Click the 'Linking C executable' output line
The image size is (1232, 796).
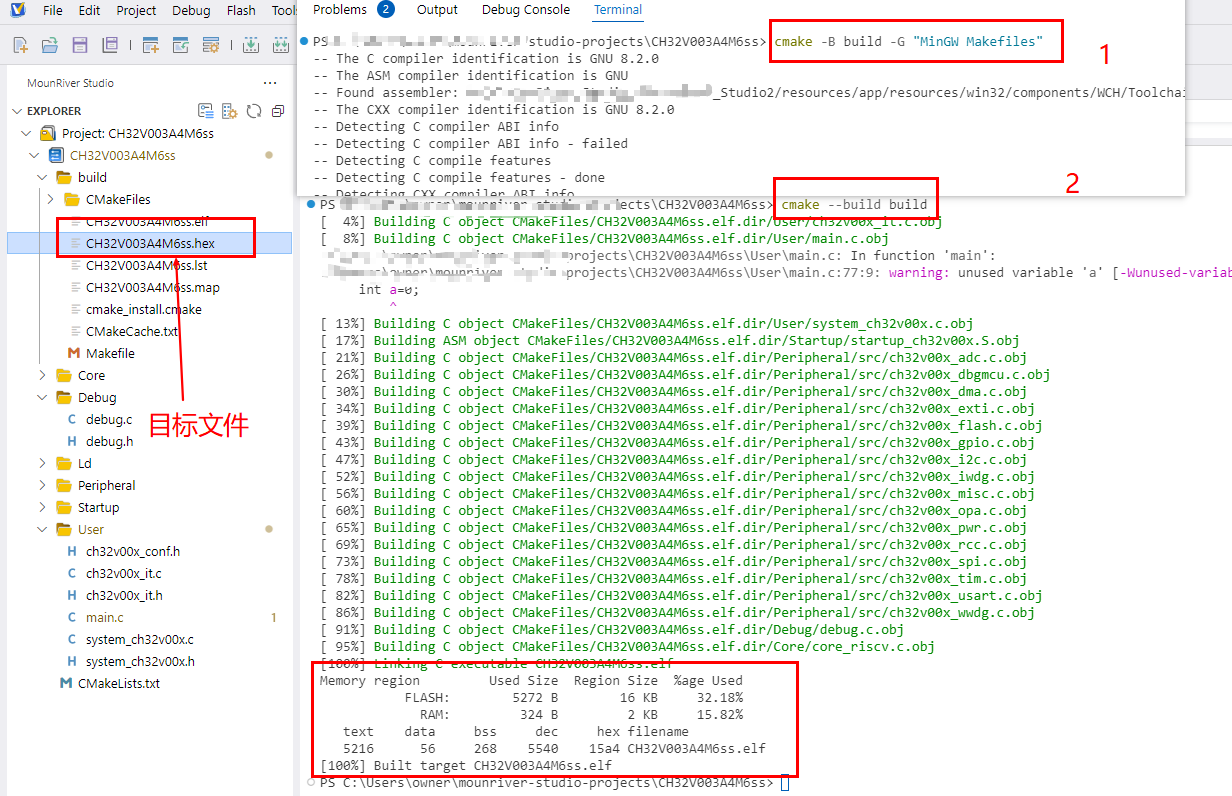click(497, 663)
